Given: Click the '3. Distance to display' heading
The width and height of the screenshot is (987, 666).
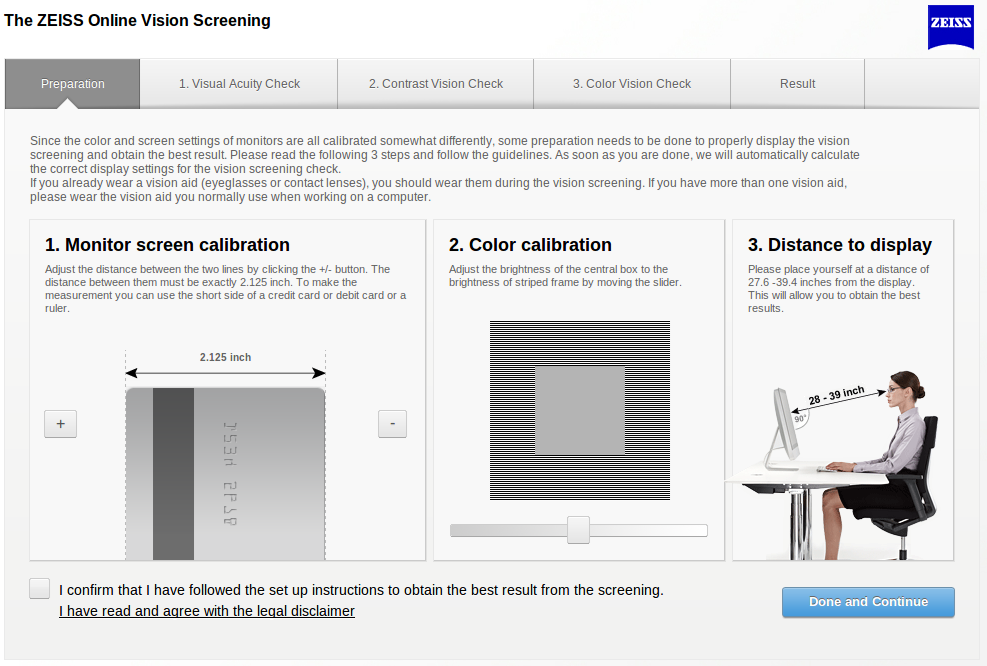Looking at the screenshot, I should click(840, 245).
